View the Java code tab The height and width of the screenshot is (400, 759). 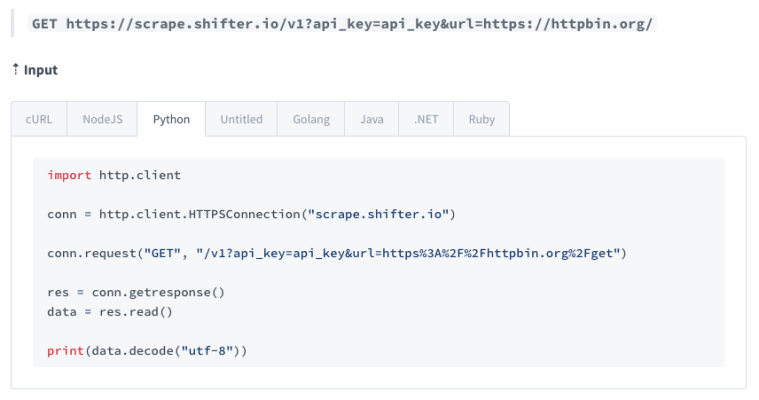pyautogui.click(x=371, y=119)
